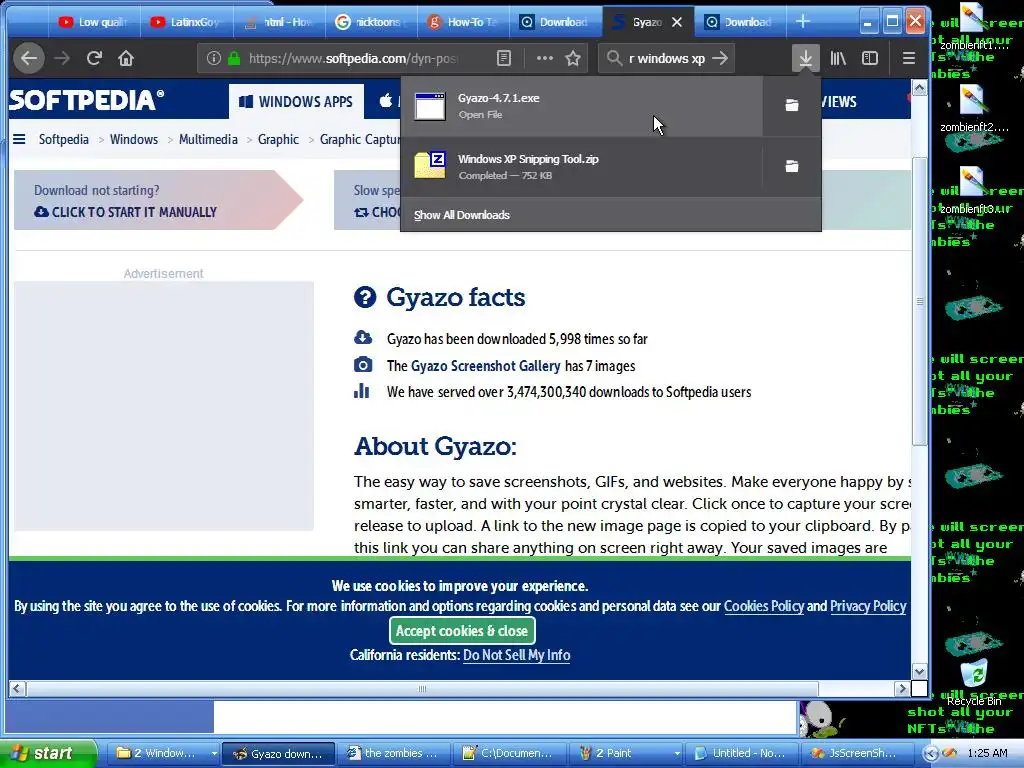The width and height of the screenshot is (1024, 768).
Task: Click the horizontal scrollbar left arrow
Action: click(x=17, y=688)
